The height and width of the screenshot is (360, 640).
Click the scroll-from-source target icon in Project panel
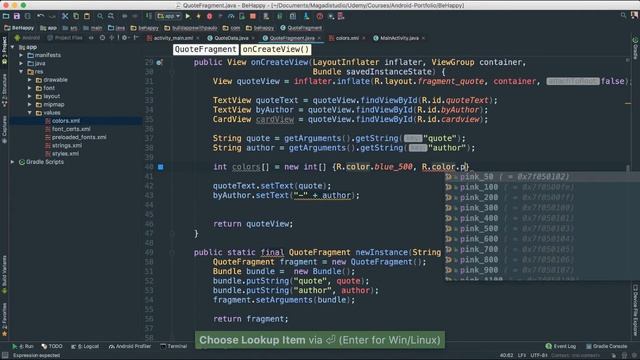[102, 38]
